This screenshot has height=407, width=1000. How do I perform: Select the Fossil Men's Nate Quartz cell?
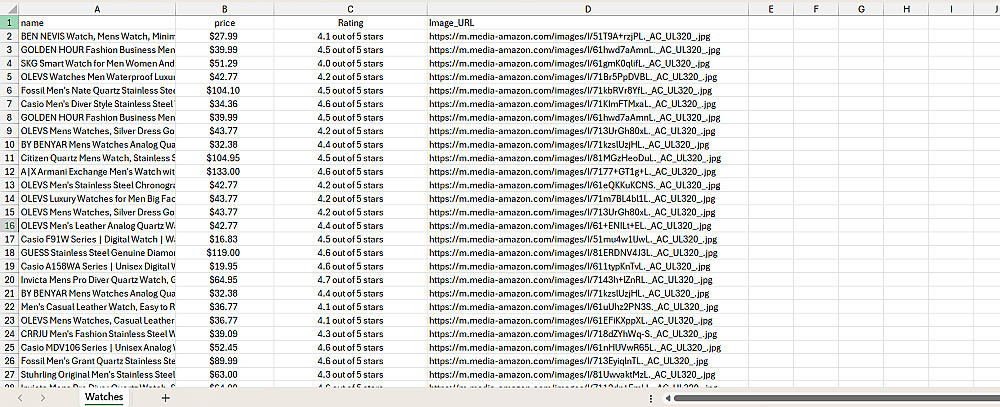(x=97, y=90)
